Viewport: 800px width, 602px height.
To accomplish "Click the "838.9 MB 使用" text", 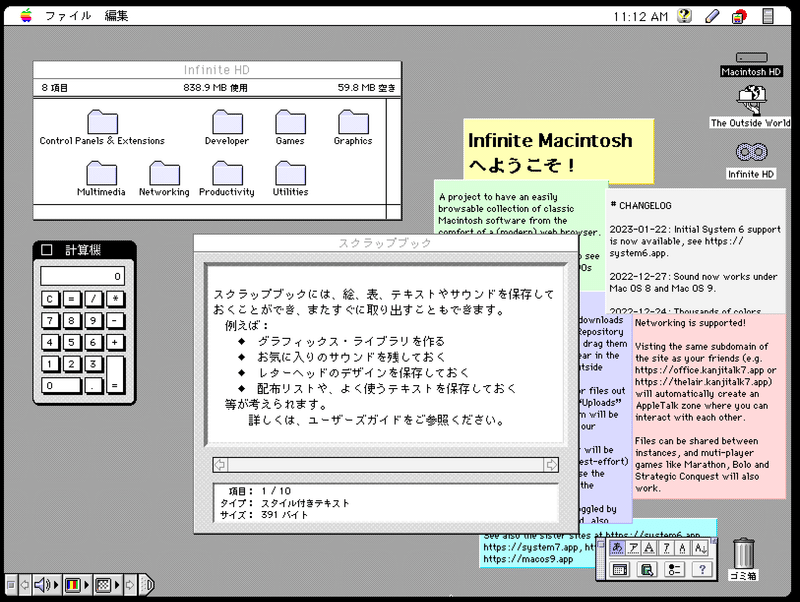I will [x=215, y=88].
